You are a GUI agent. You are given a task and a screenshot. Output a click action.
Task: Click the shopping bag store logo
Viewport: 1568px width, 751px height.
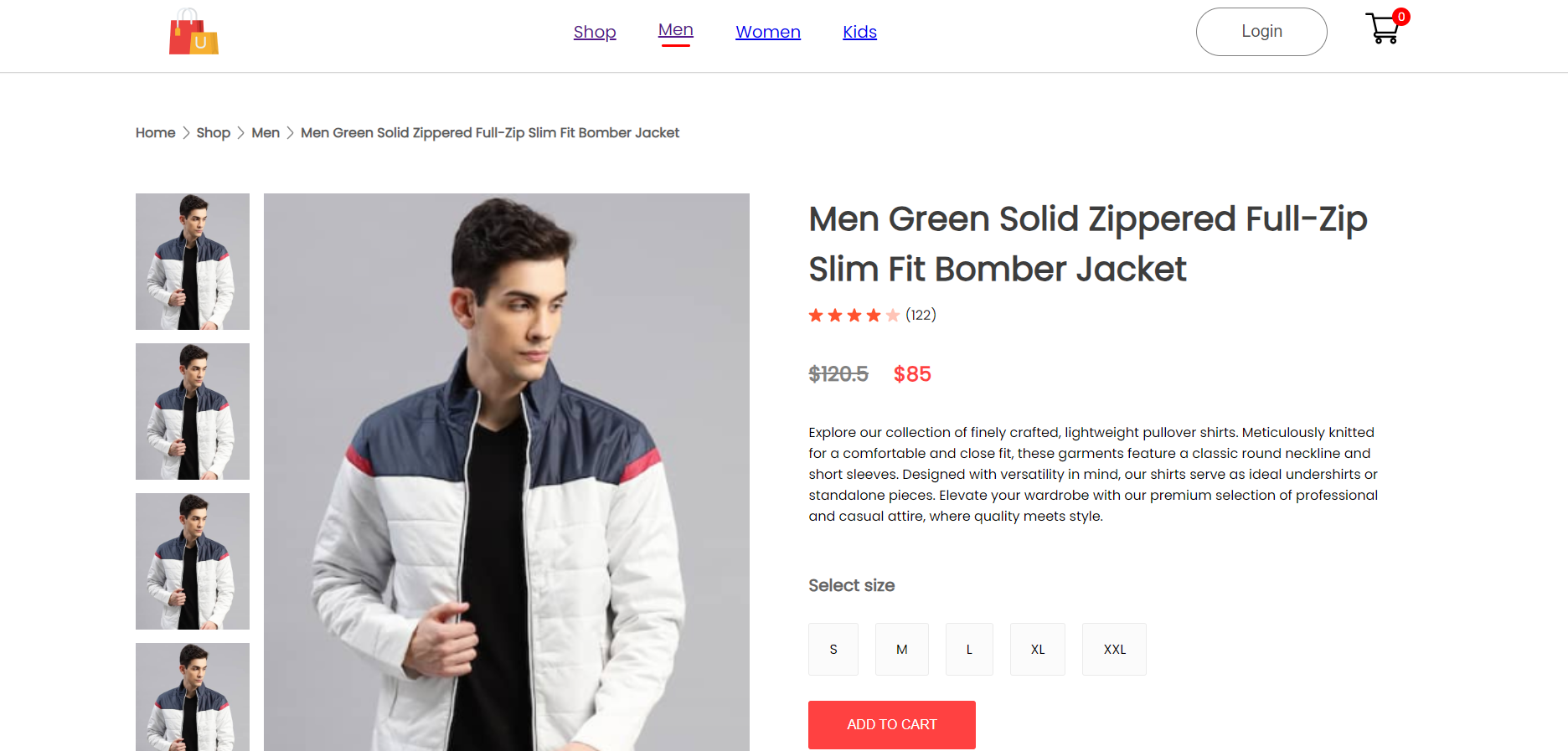coord(193,33)
